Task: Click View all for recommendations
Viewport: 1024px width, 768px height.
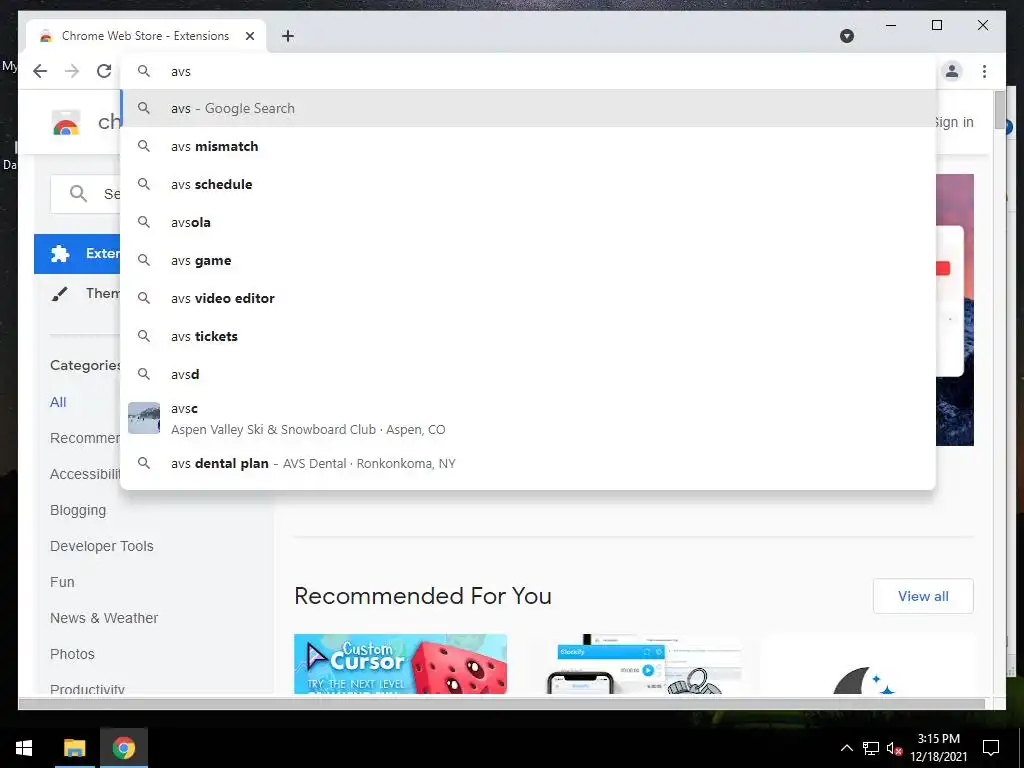Action: [923, 596]
